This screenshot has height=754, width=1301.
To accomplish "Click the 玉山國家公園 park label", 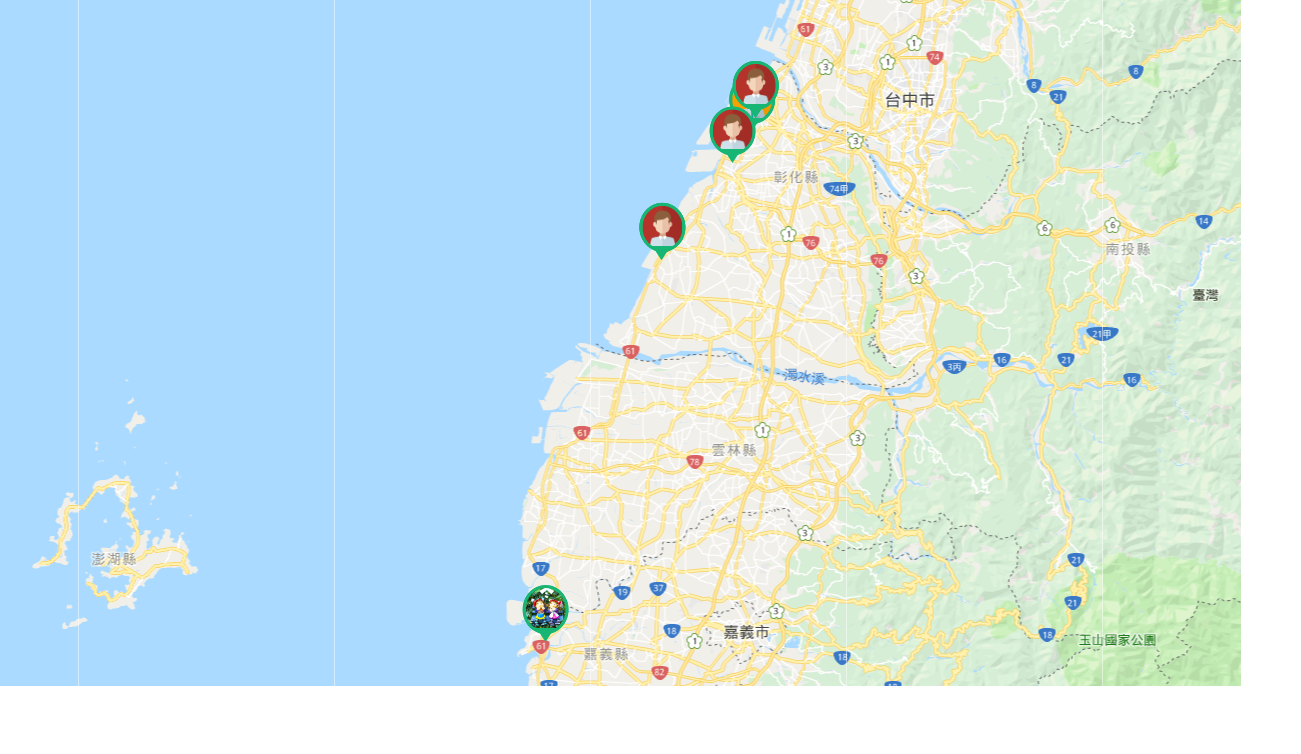I will [x=1117, y=640].
